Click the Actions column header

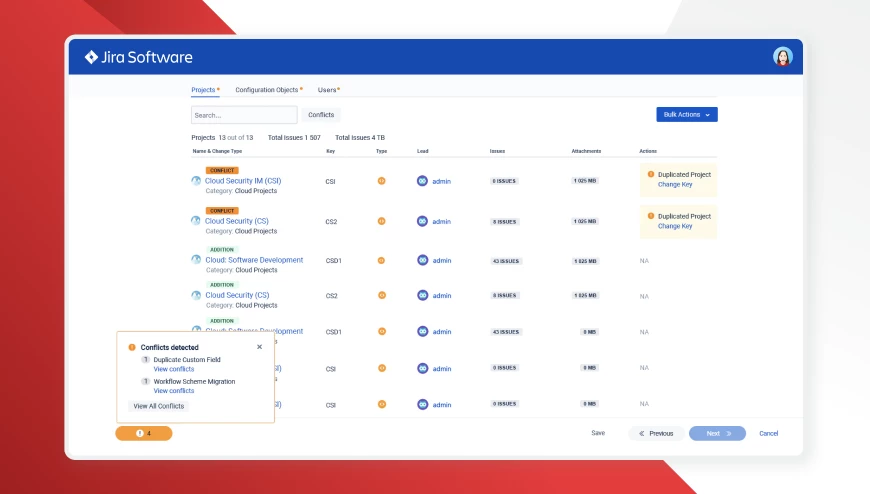648,151
